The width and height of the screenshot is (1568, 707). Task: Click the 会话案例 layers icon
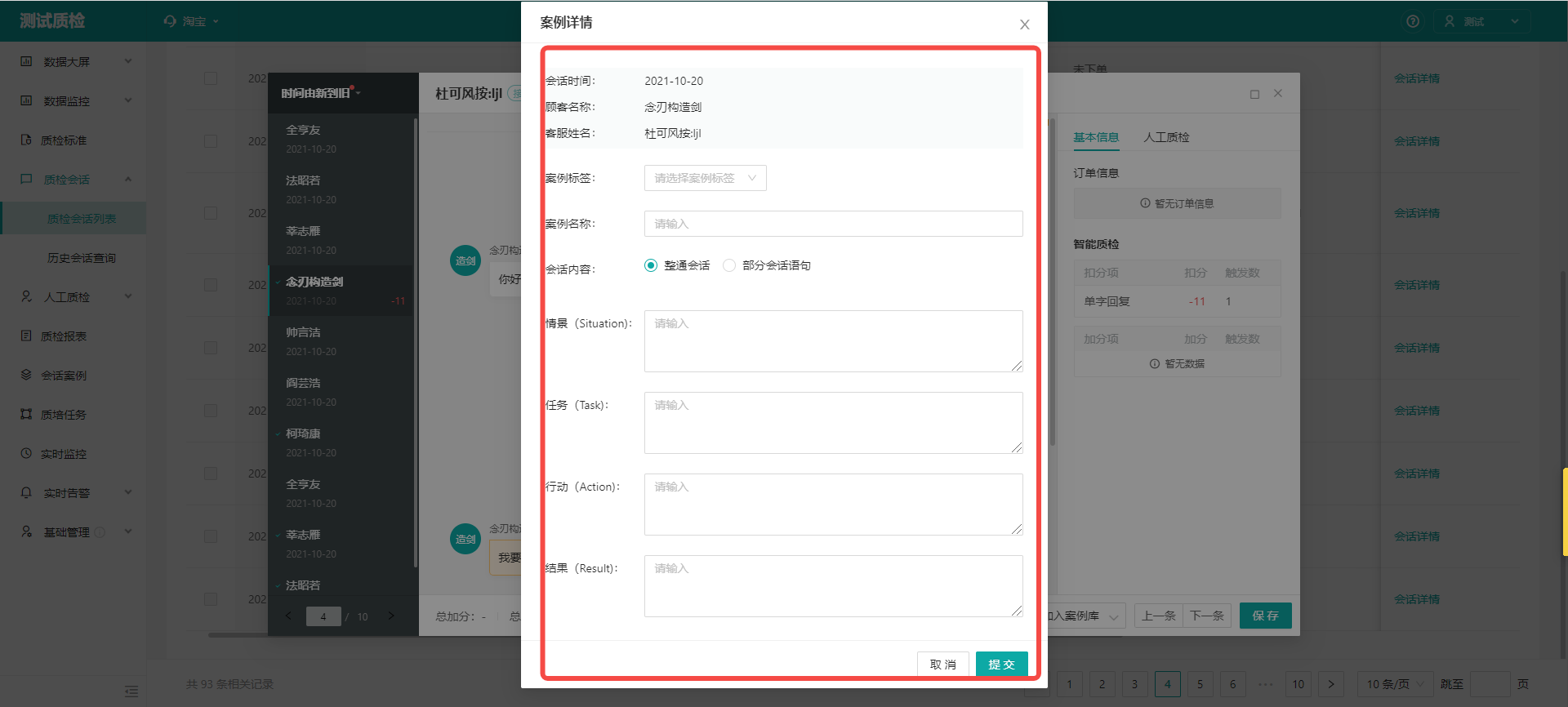click(x=26, y=375)
